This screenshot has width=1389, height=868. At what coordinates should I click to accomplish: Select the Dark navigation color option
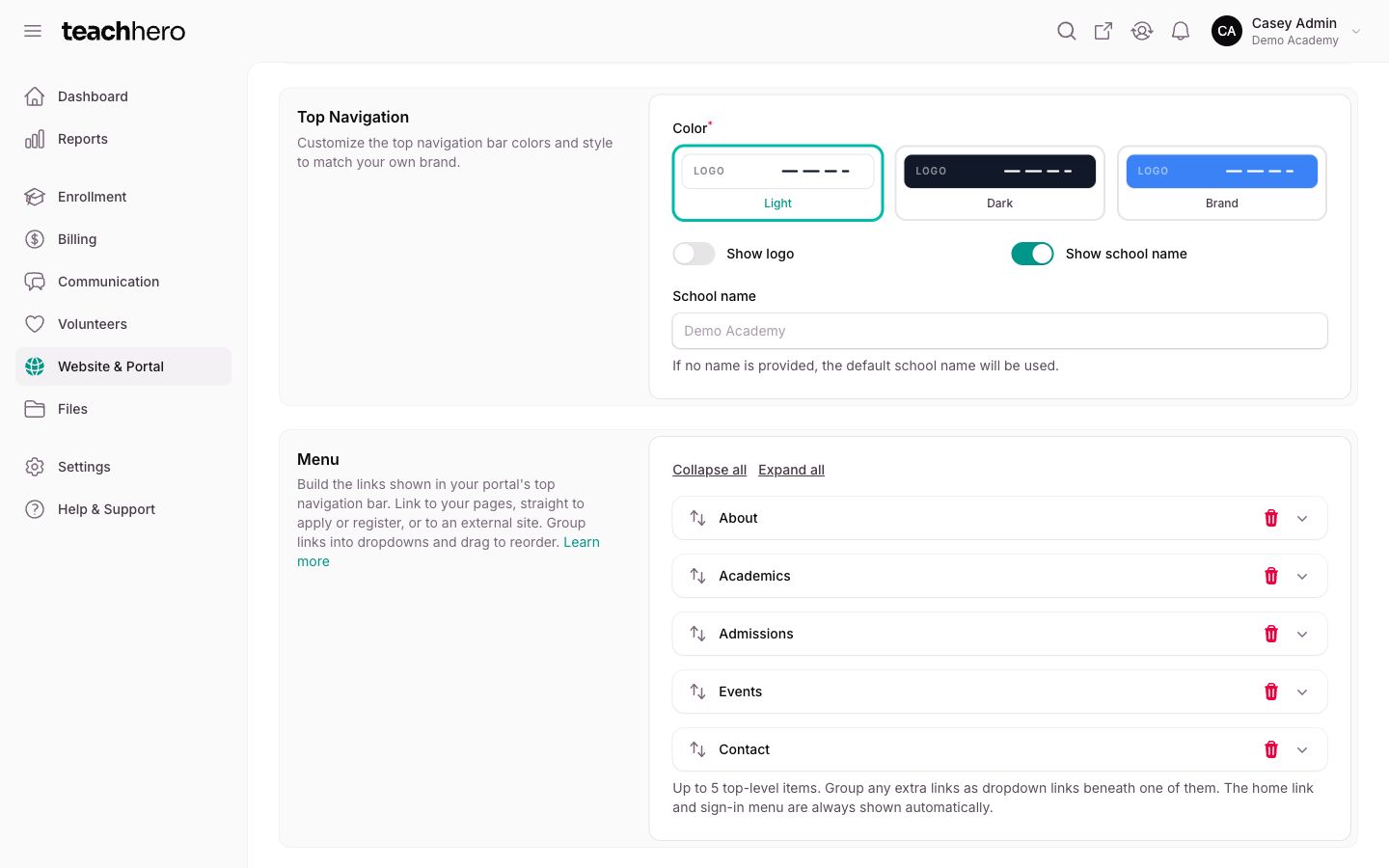[x=999, y=183]
